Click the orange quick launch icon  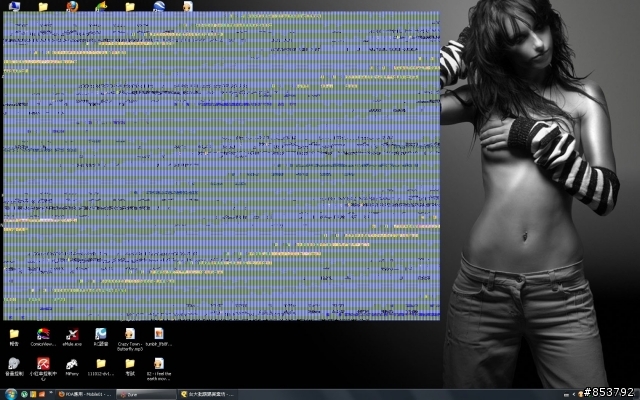(42, 394)
